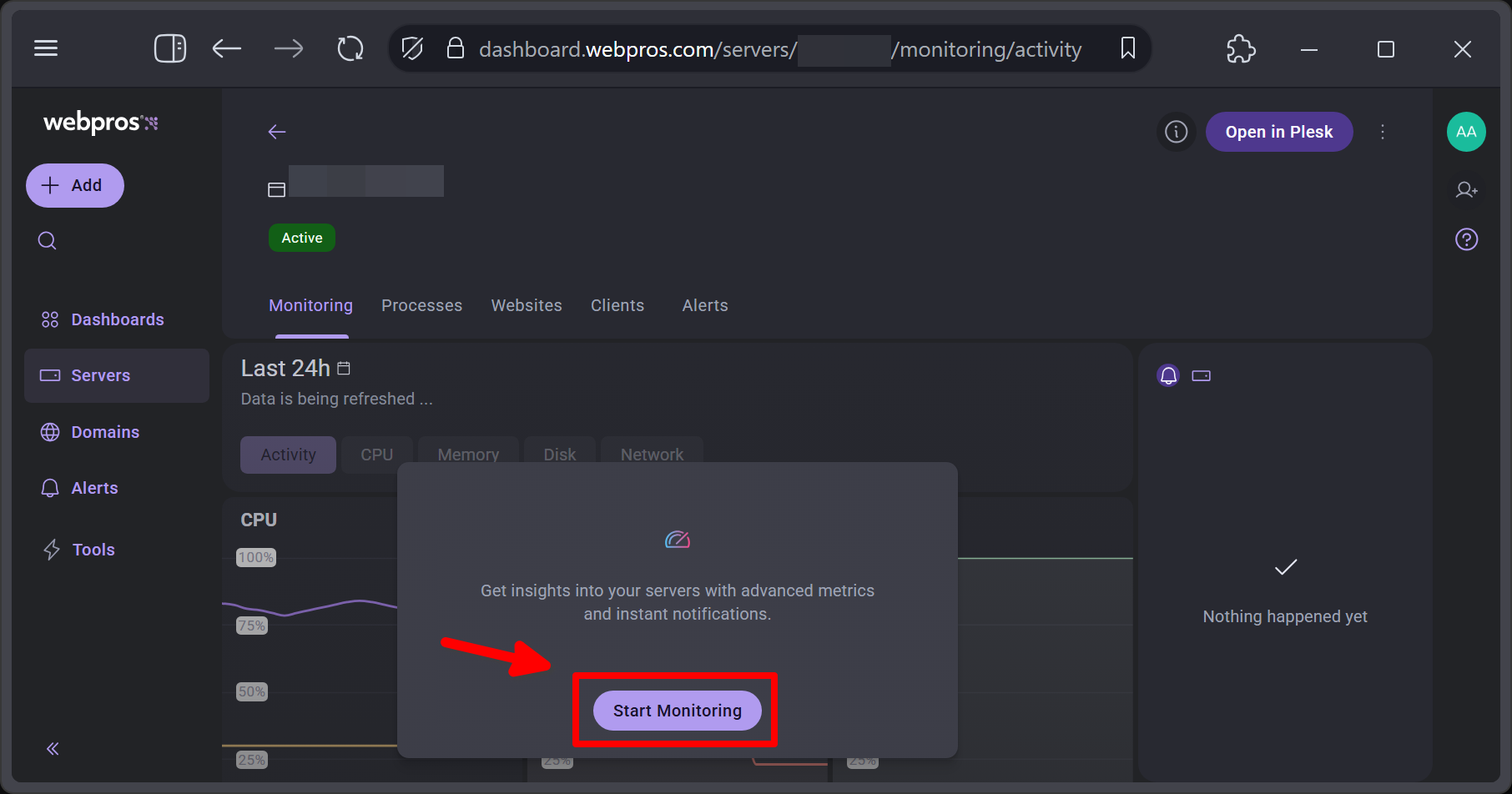Switch to the Monitoring tab
This screenshot has width=1512, height=794.
point(310,305)
